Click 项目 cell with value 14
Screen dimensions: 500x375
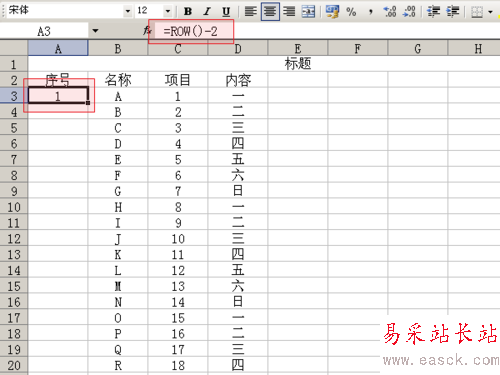tap(178, 302)
